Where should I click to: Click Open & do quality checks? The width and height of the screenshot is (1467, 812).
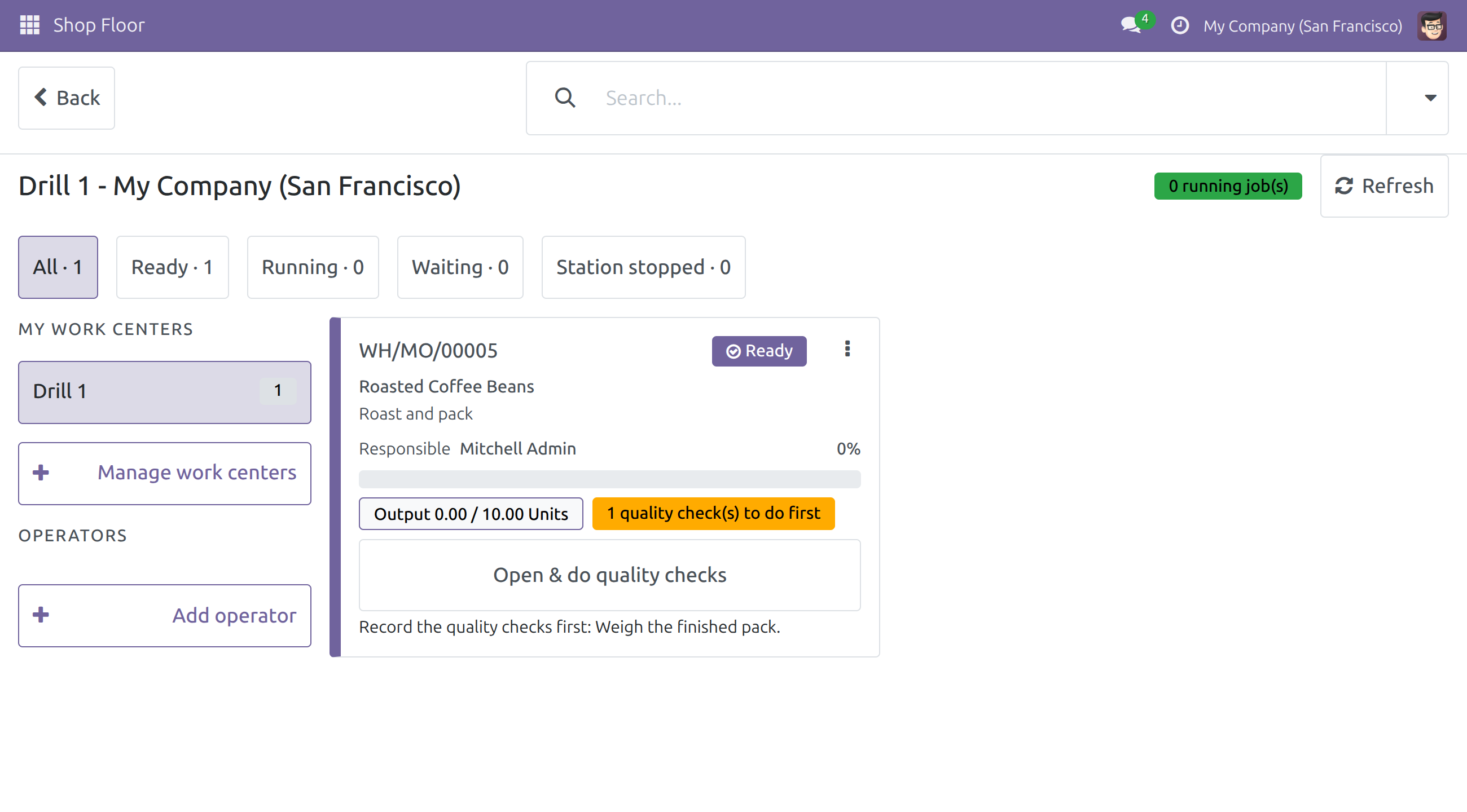click(609, 575)
